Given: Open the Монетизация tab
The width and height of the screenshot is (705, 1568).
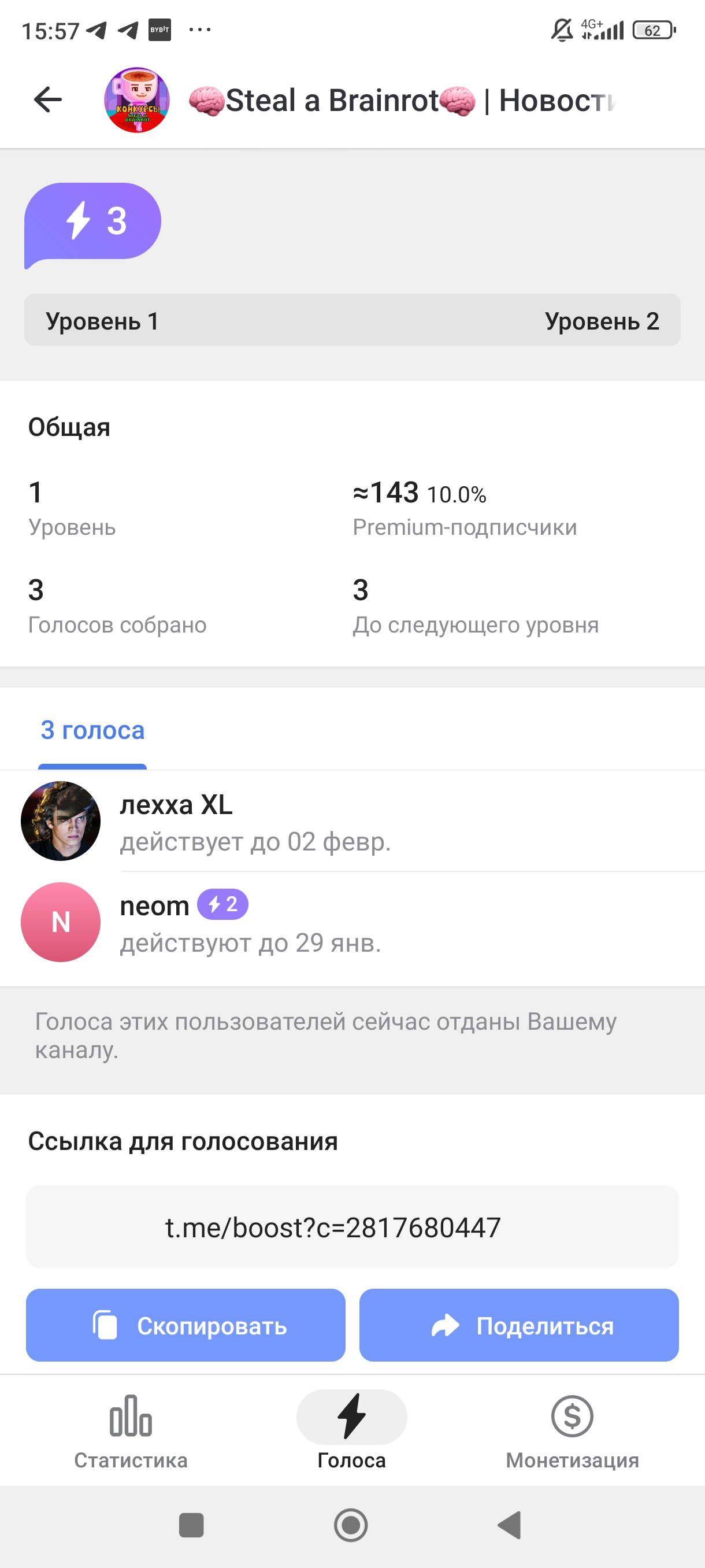Looking at the screenshot, I should (x=573, y=1430).
